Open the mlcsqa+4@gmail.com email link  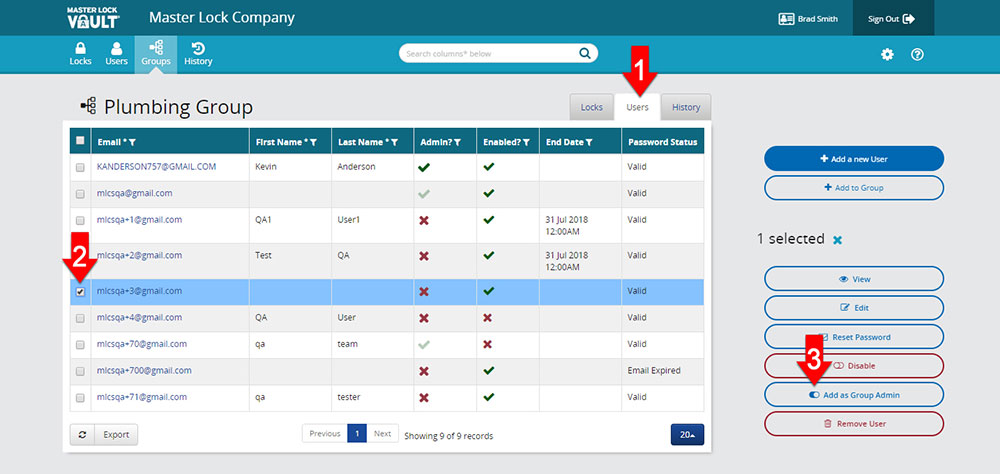pos(140,317)
